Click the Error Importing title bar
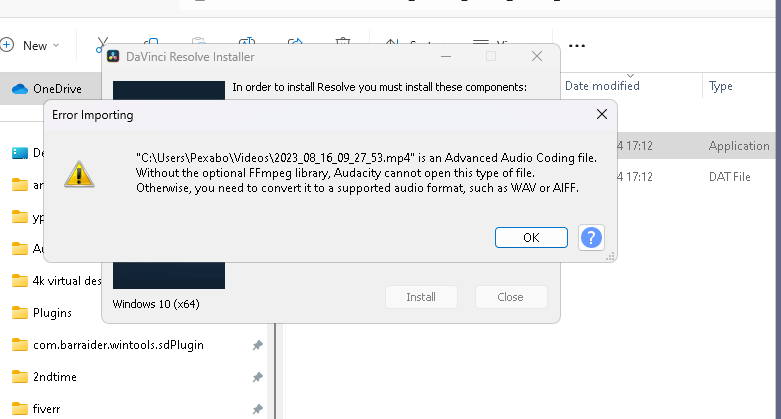This screenshot has width=781, height=419. (319, 115)
